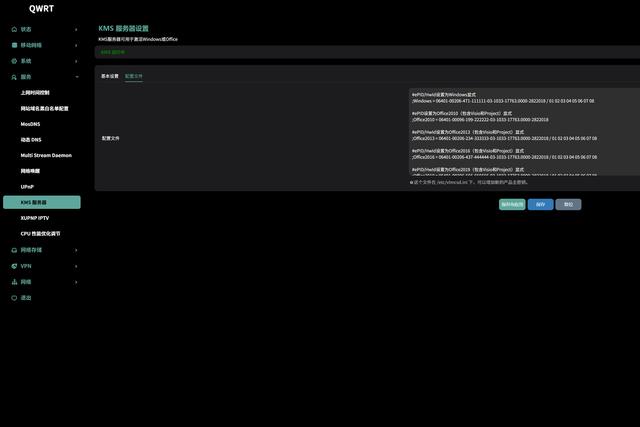Click inside the config file text area
Viewport: 640px width, 427px height.
click(x=524, y=132)
